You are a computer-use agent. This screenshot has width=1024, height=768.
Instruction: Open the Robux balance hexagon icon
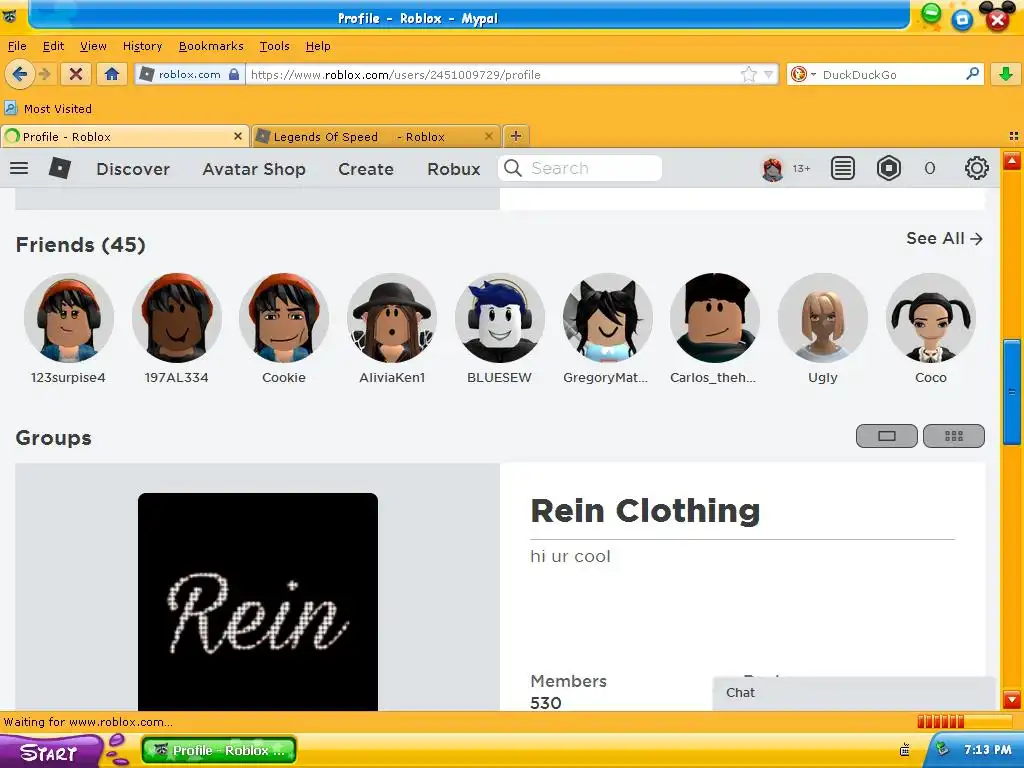pyautogui.click(x=889, y=168)
